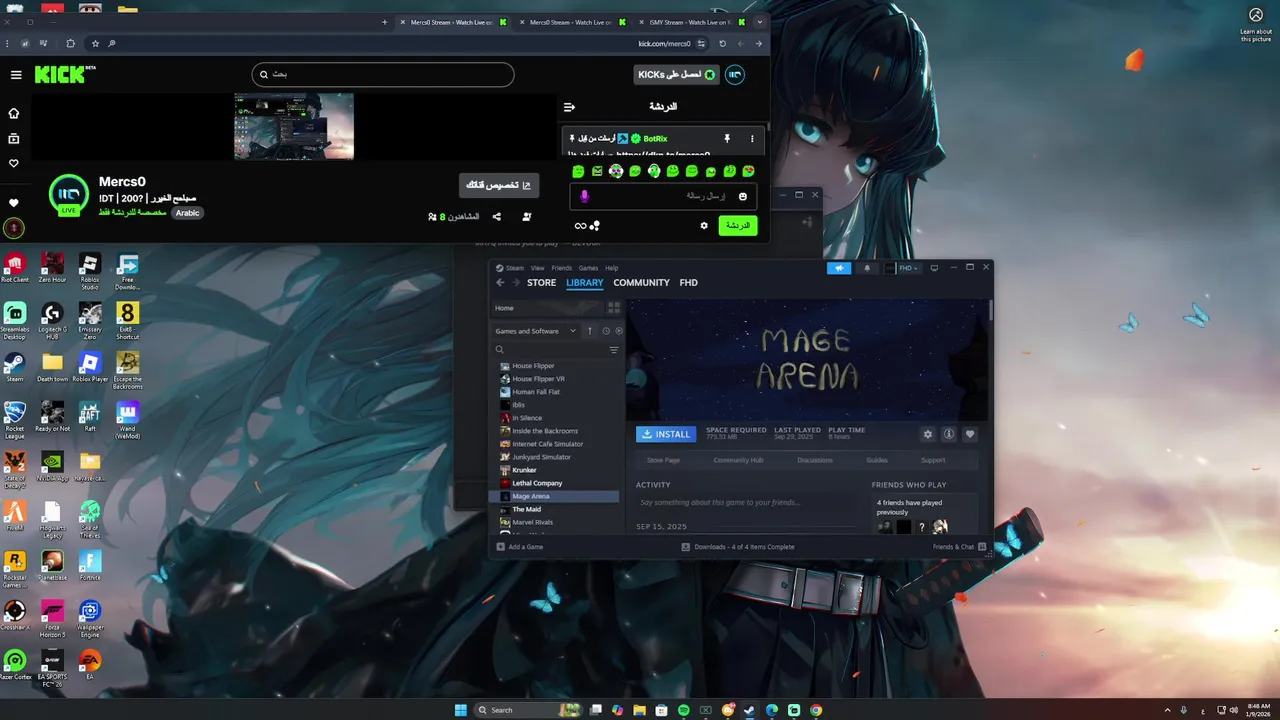Select Lethal Company in Steam library
1280x720 pixels.
pyautogui.click(x=537, y=483)
